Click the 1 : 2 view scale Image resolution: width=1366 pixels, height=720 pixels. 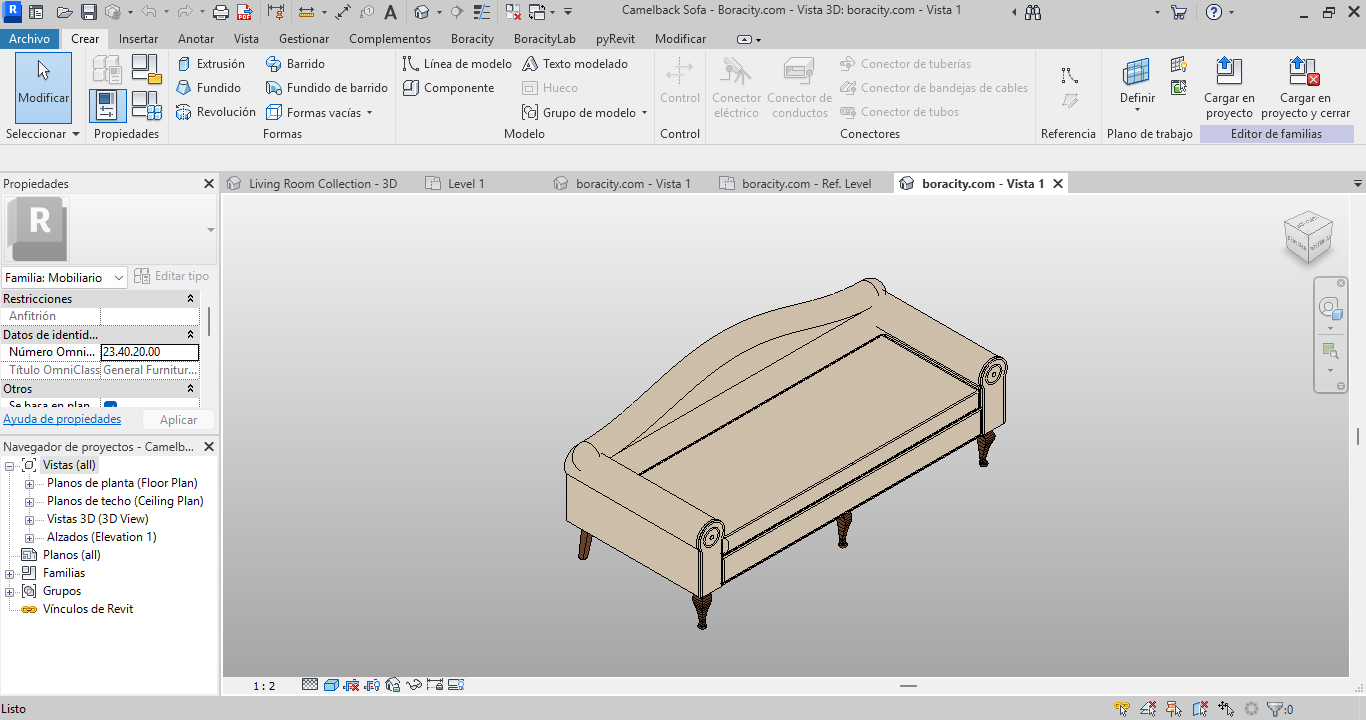264,686
